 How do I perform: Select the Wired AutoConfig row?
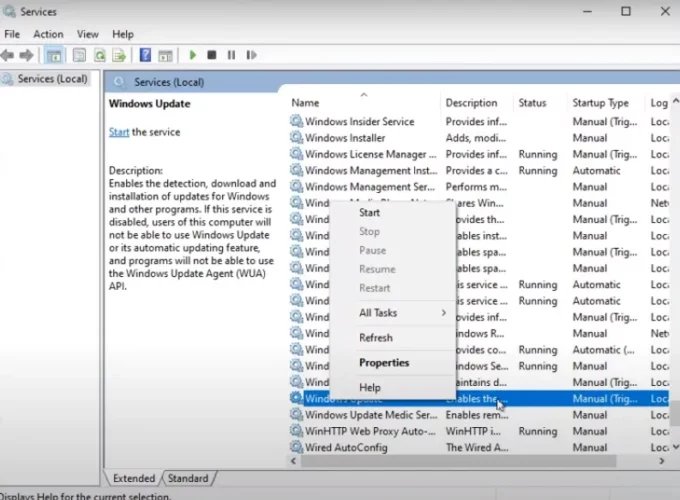tap(479, 448)
